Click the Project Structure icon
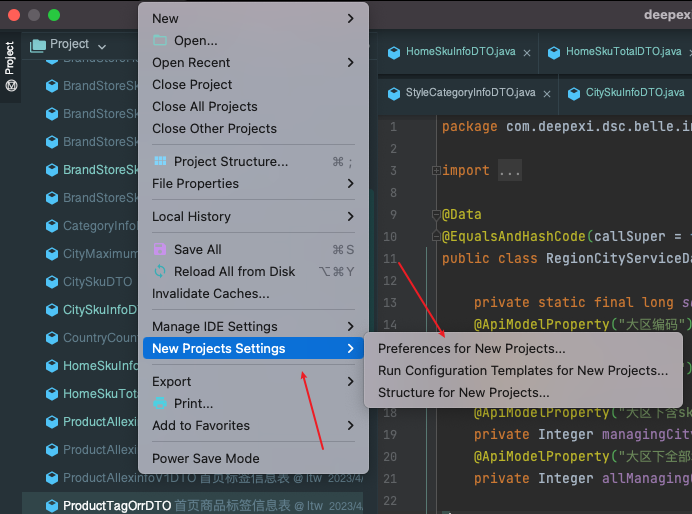Screen dimensions: 692x514 click(160, 162)
